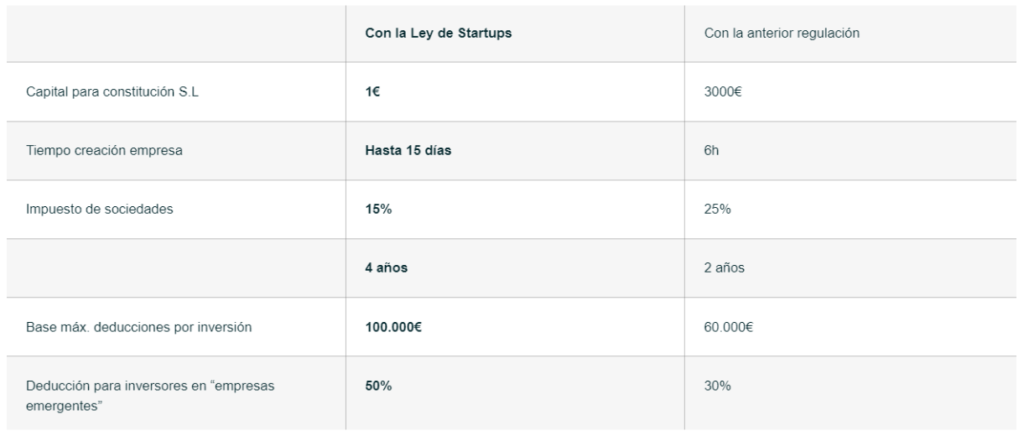Click the '6h' time cell
This screenshot has height=436, width=1024.
coord(712,151)
